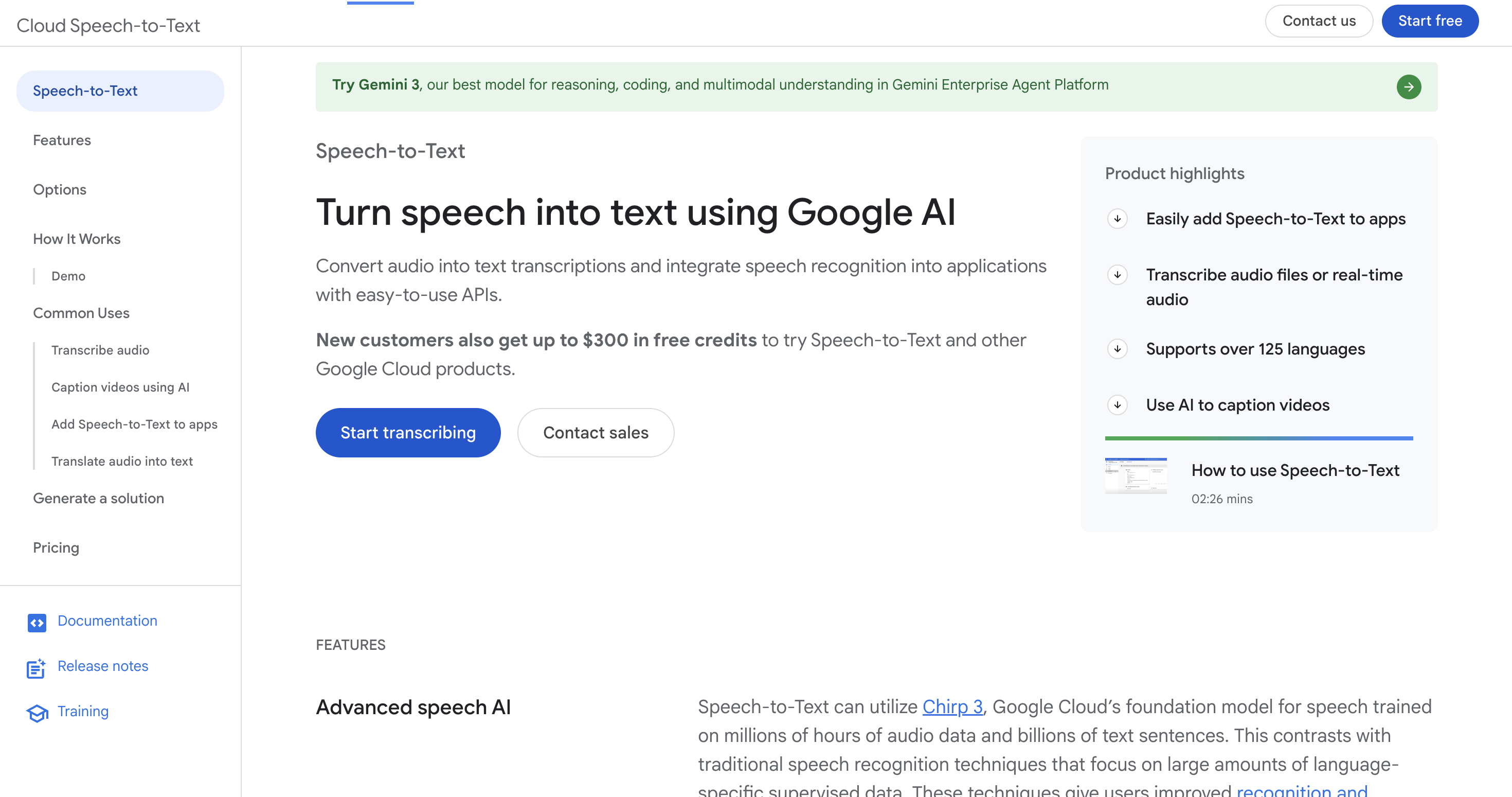Open Pricing in the sidebar
This screenshot has height=797, width=1512.
tap(56, 547)
